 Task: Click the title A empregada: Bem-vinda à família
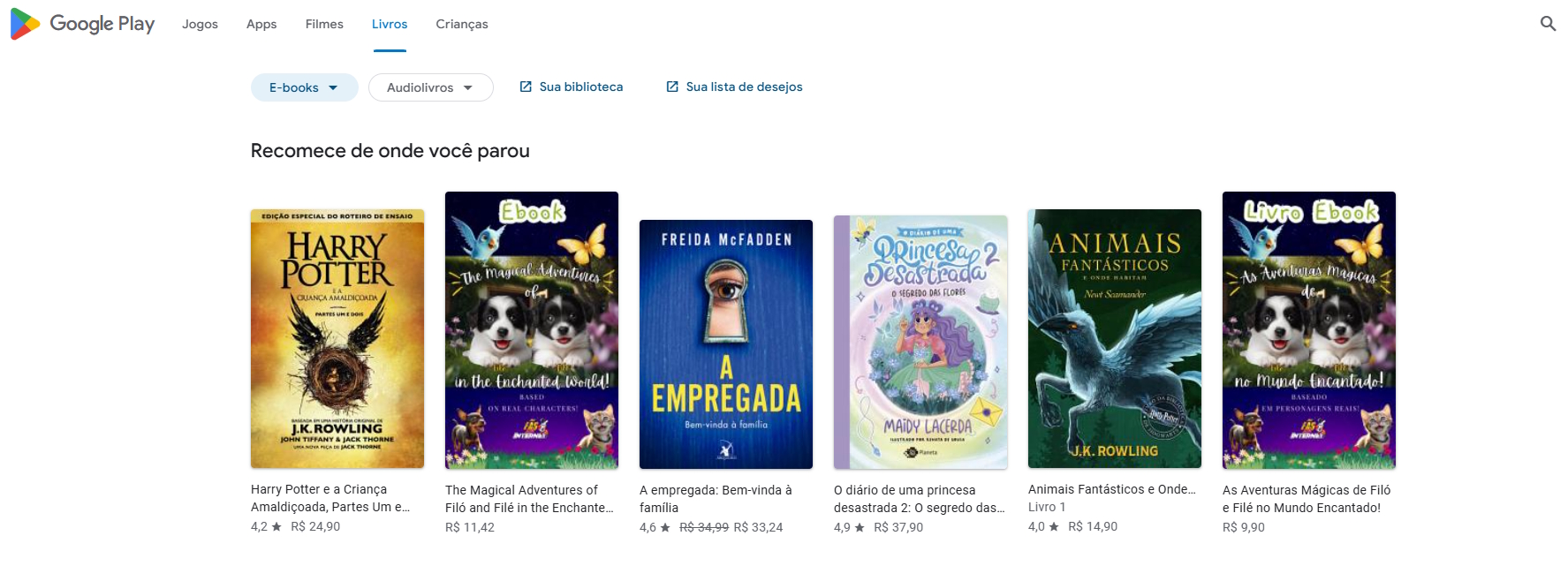click(716, 499)
